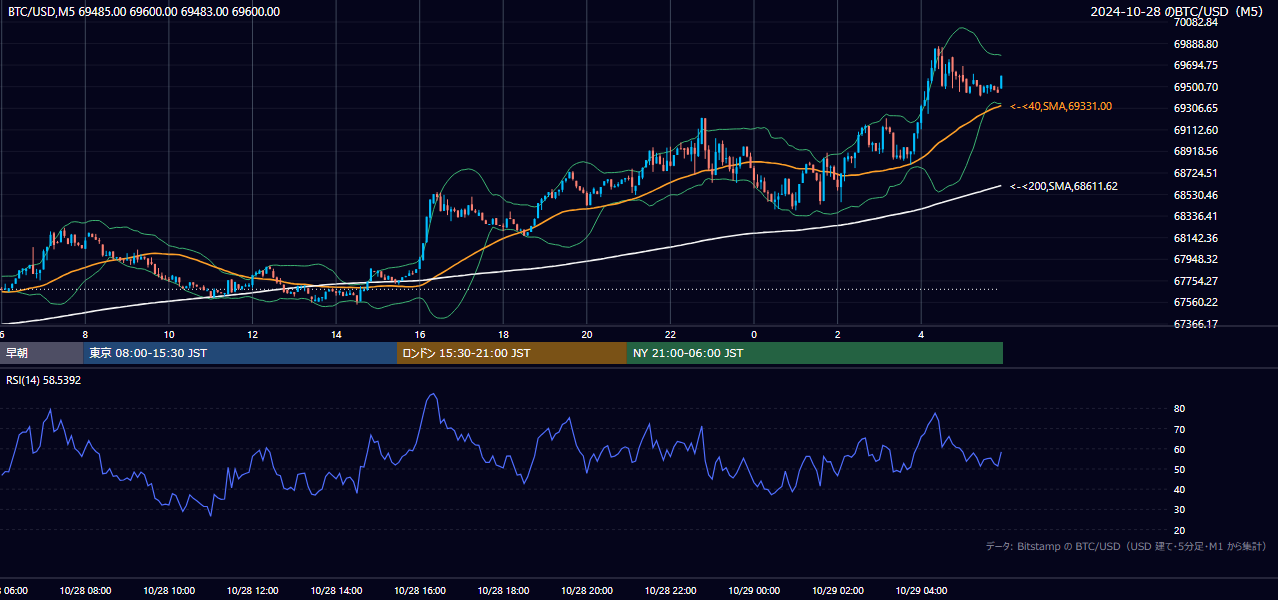Image resolution: width=1278 pixels, height=600 pixels.
Task: Select the 早朝 session bar
Action: point(41,353)
